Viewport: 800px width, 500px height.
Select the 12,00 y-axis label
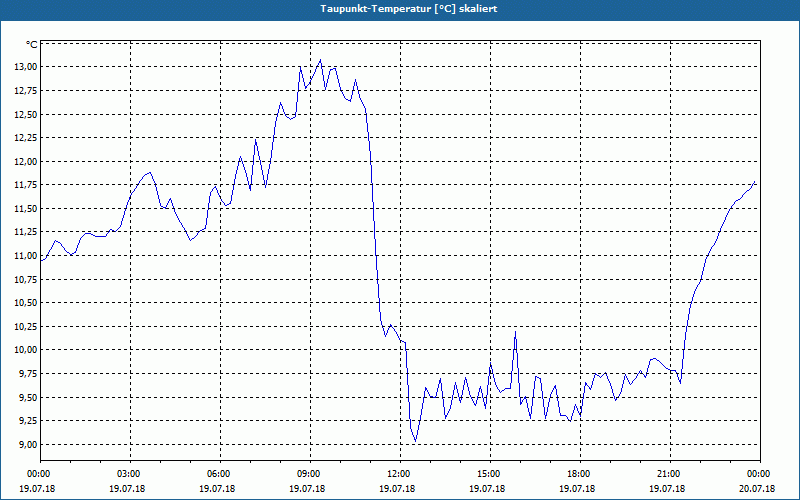point(26,161)
